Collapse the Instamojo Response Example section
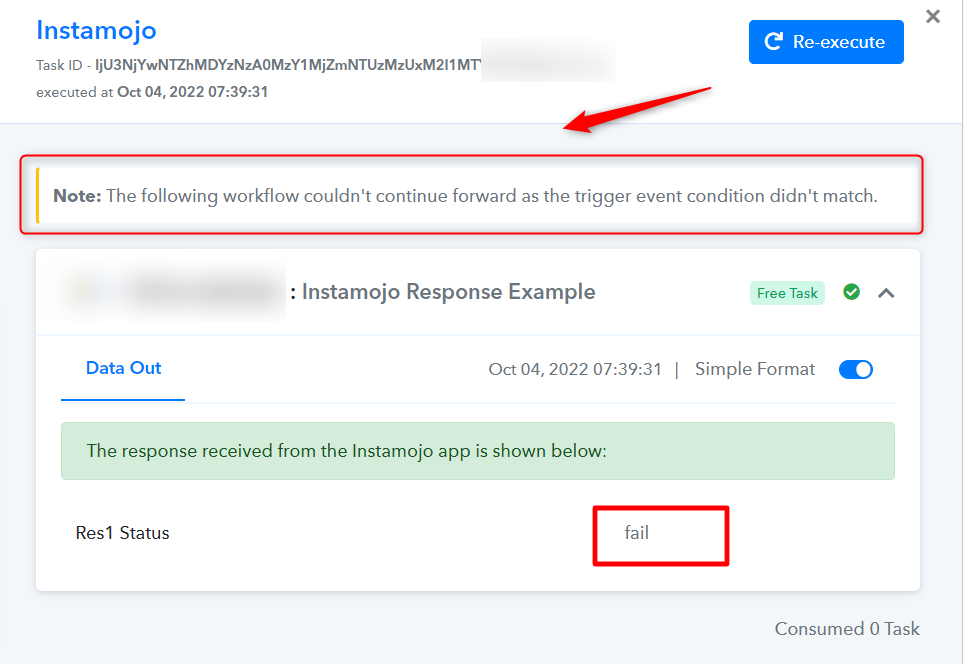The height and width of the screenshot is (664, 964). coord(886,293)
